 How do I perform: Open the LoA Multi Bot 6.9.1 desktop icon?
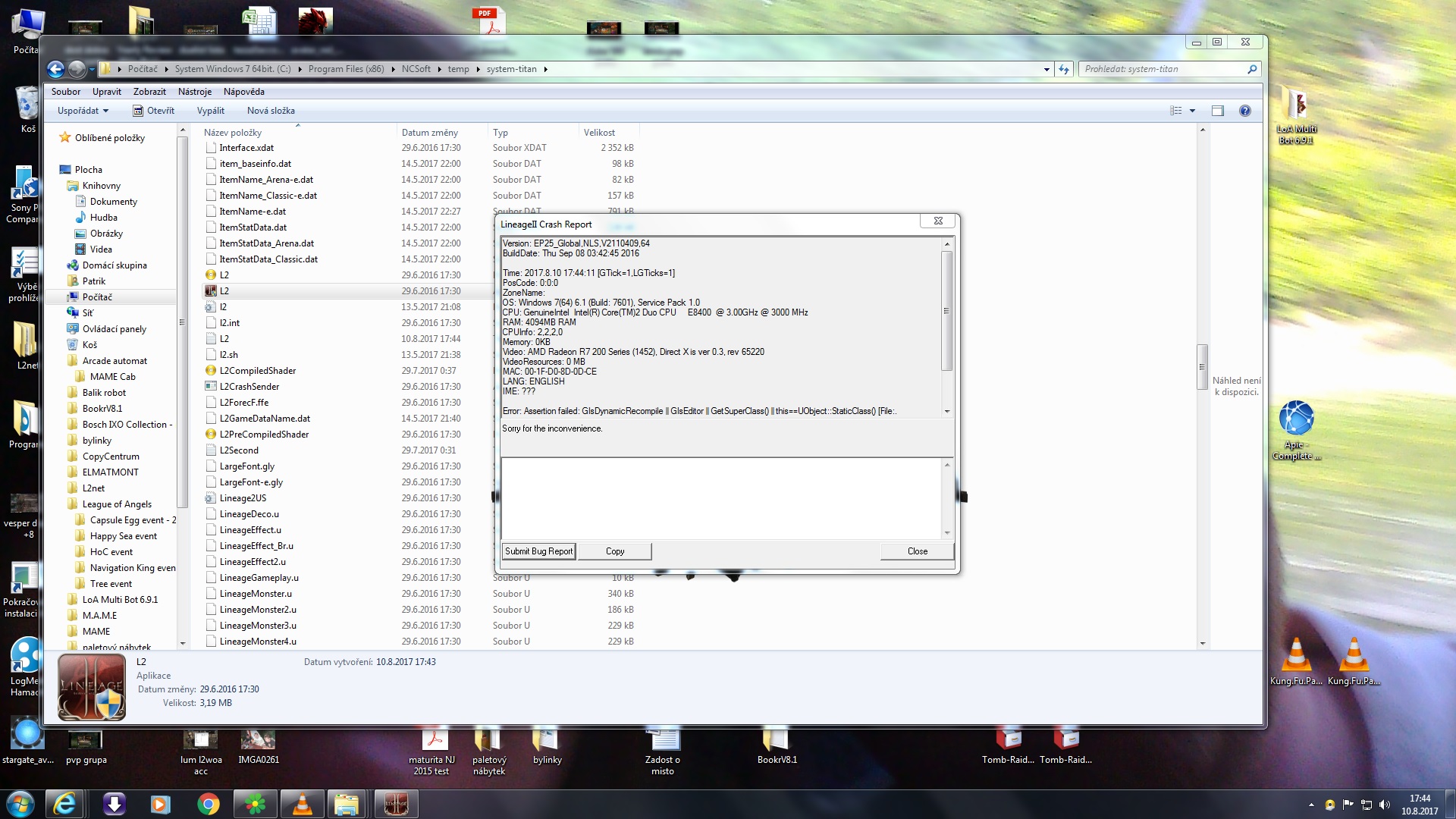tap(1296, 115)
